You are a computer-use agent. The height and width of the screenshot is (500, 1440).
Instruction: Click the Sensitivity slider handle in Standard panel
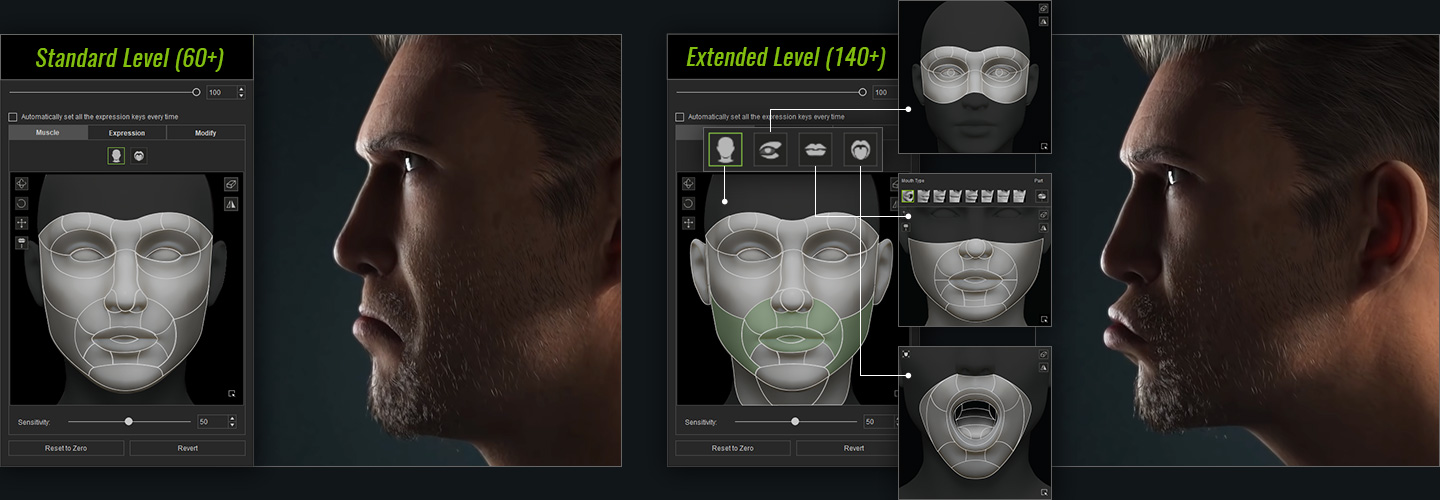coord(129,422)
